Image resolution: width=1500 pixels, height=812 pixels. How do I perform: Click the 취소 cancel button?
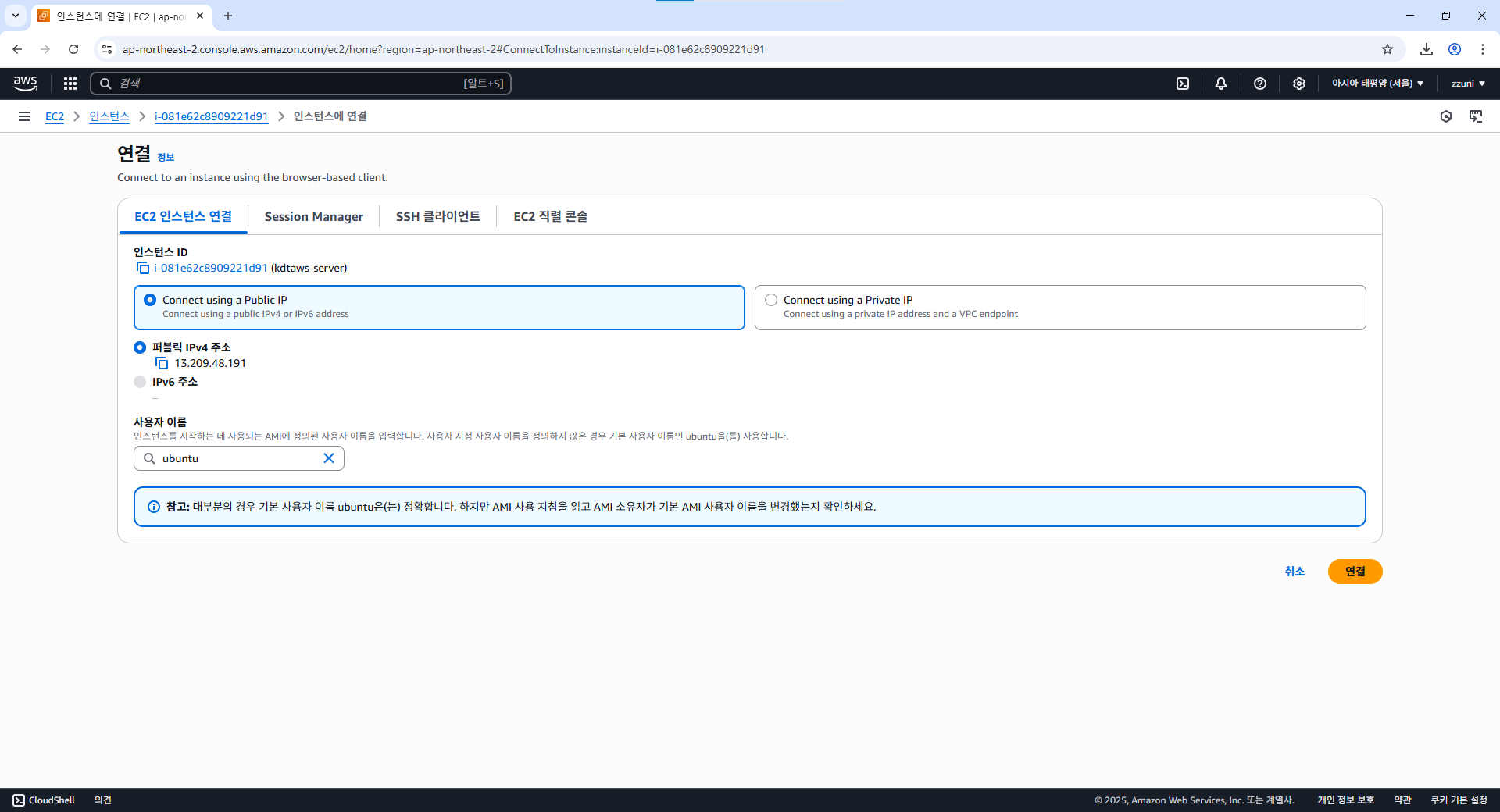(1295, 572)
